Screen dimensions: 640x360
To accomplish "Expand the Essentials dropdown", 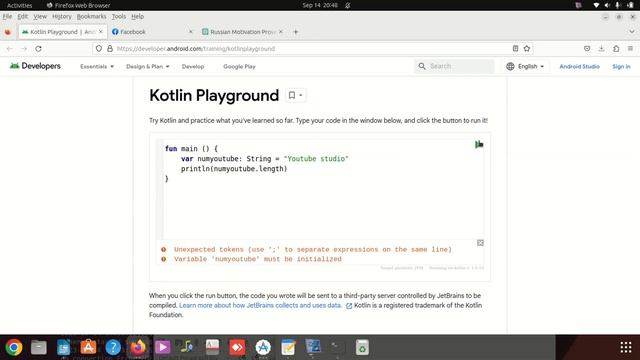I will [97, 66].
